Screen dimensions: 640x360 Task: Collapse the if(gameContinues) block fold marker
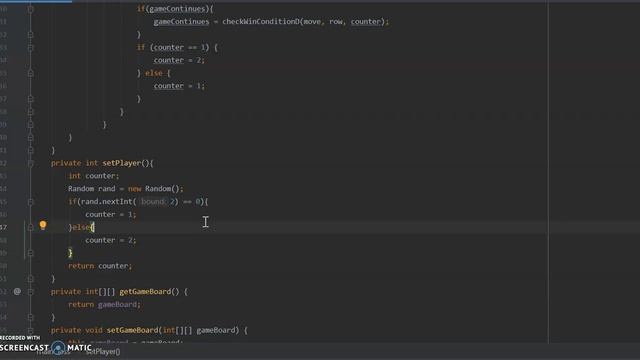(31, 9)
